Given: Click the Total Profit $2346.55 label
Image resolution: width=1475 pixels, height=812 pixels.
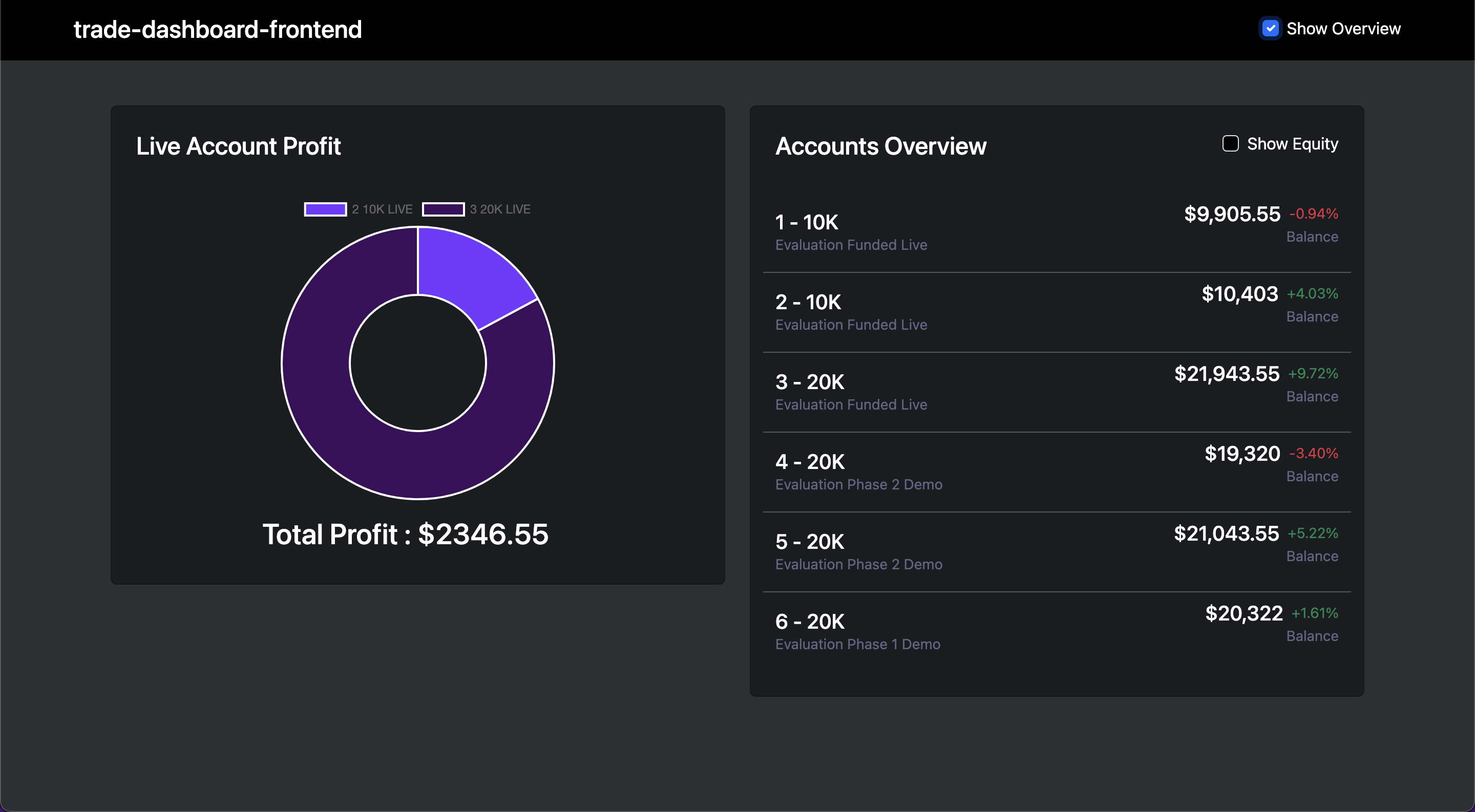Looking at the screenshot, I should [x=406, y=533].
